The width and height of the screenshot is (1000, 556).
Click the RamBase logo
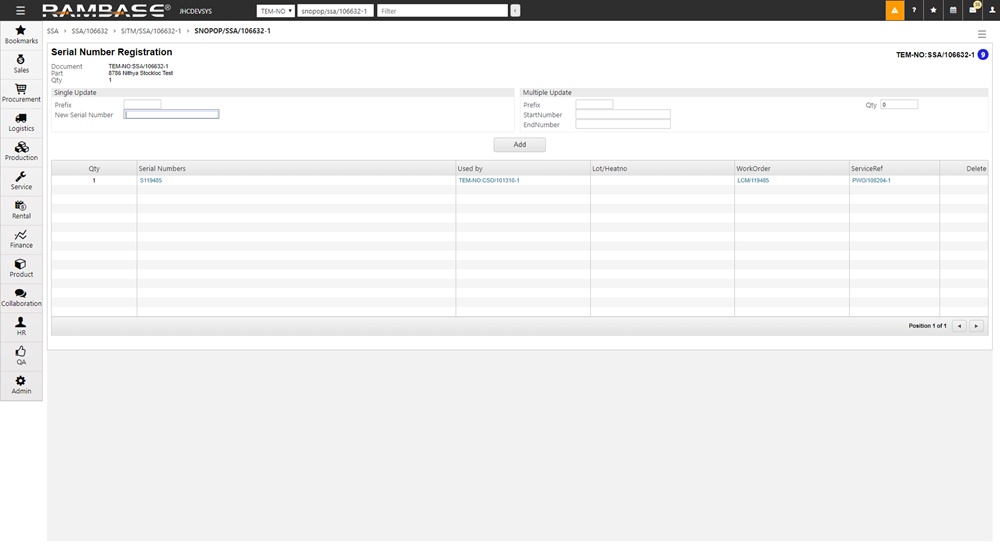tap(107, 10)
